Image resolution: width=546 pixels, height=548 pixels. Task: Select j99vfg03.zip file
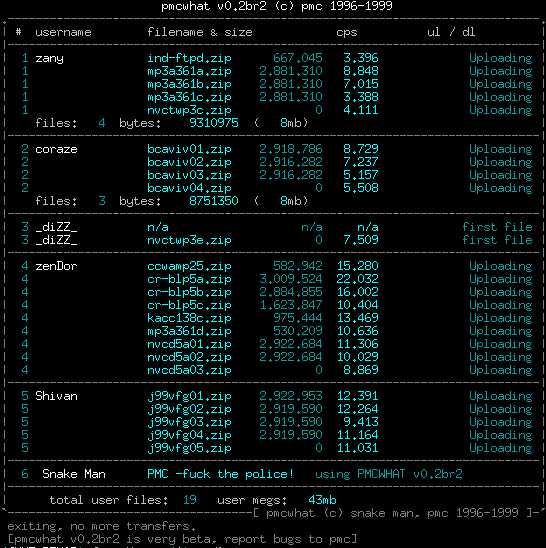[x=189, y=422]
